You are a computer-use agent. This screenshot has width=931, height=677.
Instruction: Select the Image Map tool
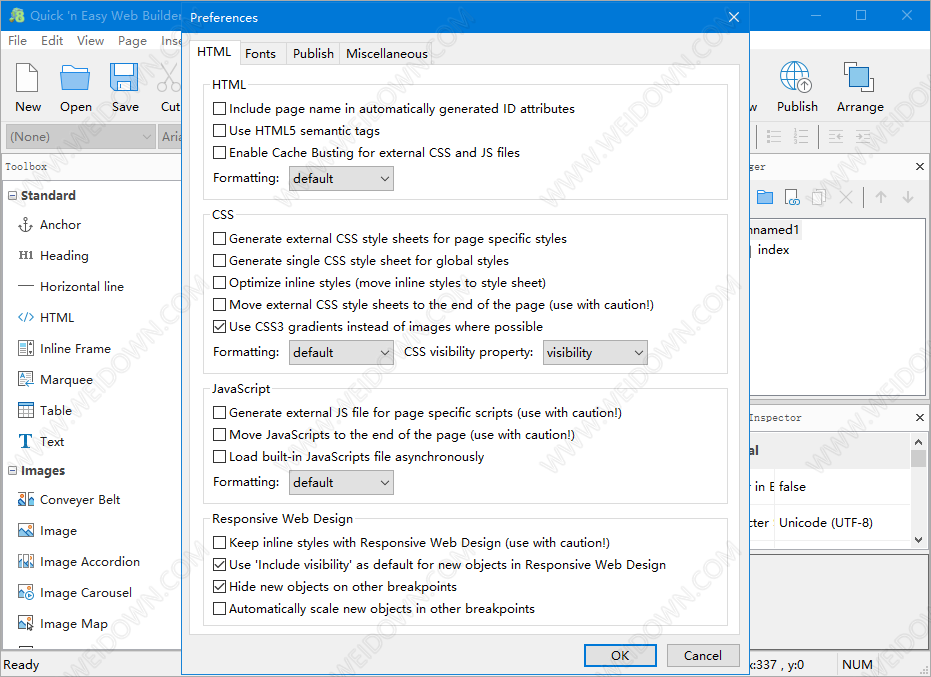[x=63, y=624]
